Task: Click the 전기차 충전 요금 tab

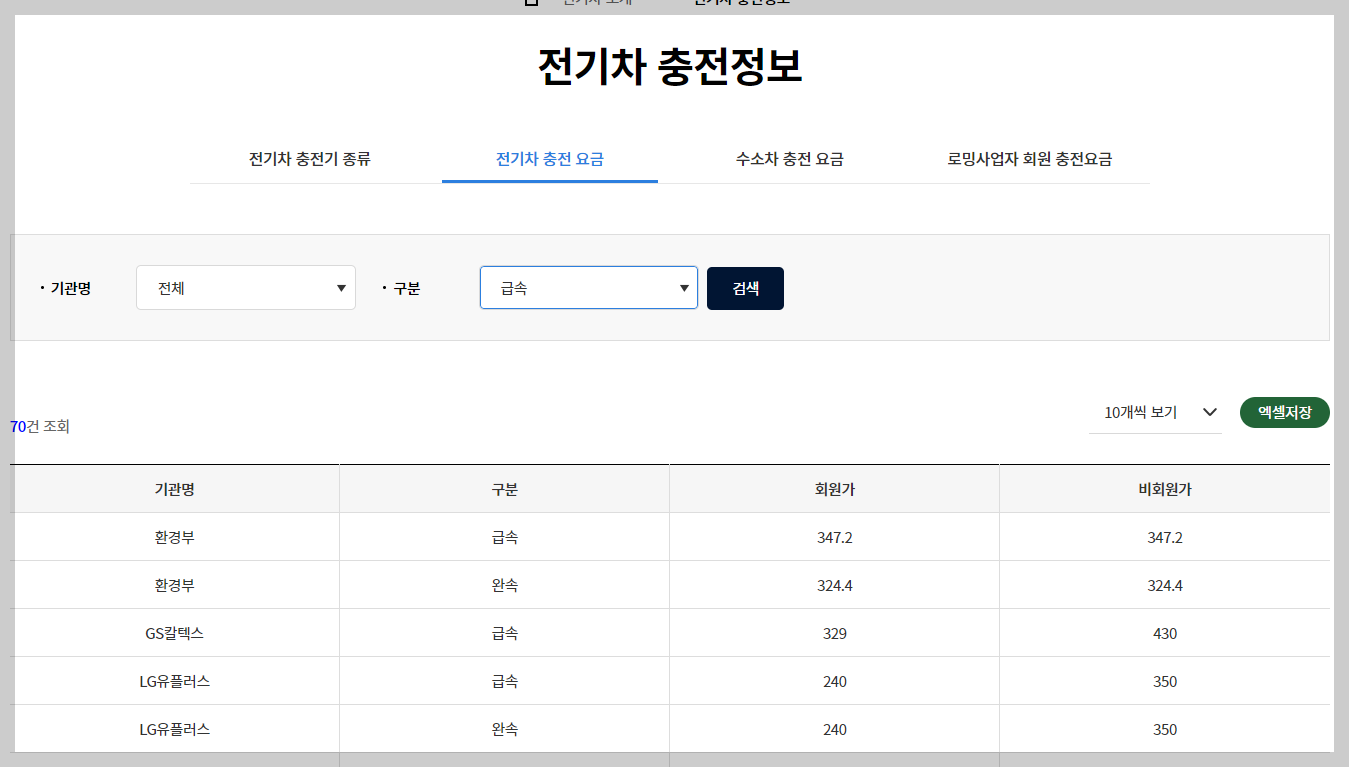Action: 550,159
